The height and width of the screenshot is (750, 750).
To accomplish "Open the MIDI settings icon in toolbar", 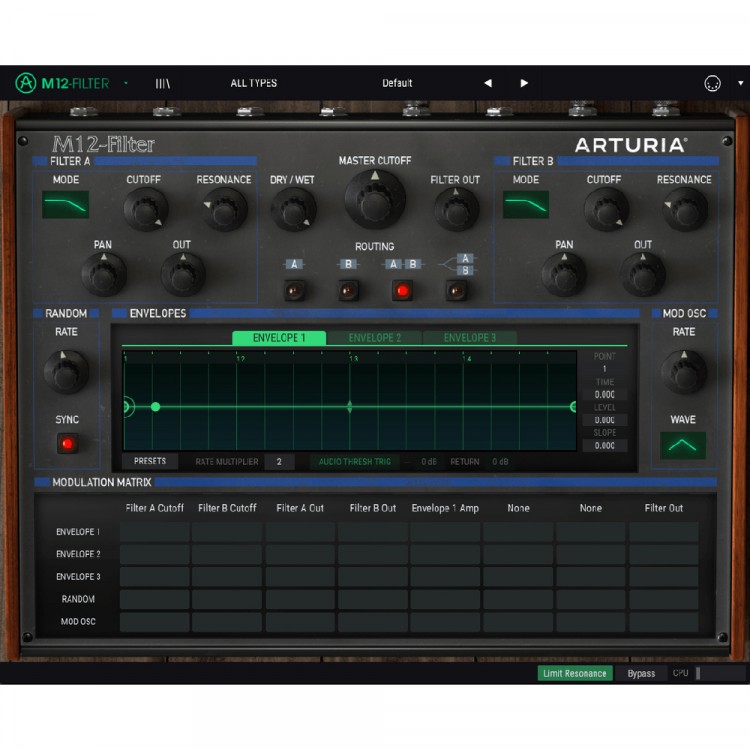I will pos(712,84).
